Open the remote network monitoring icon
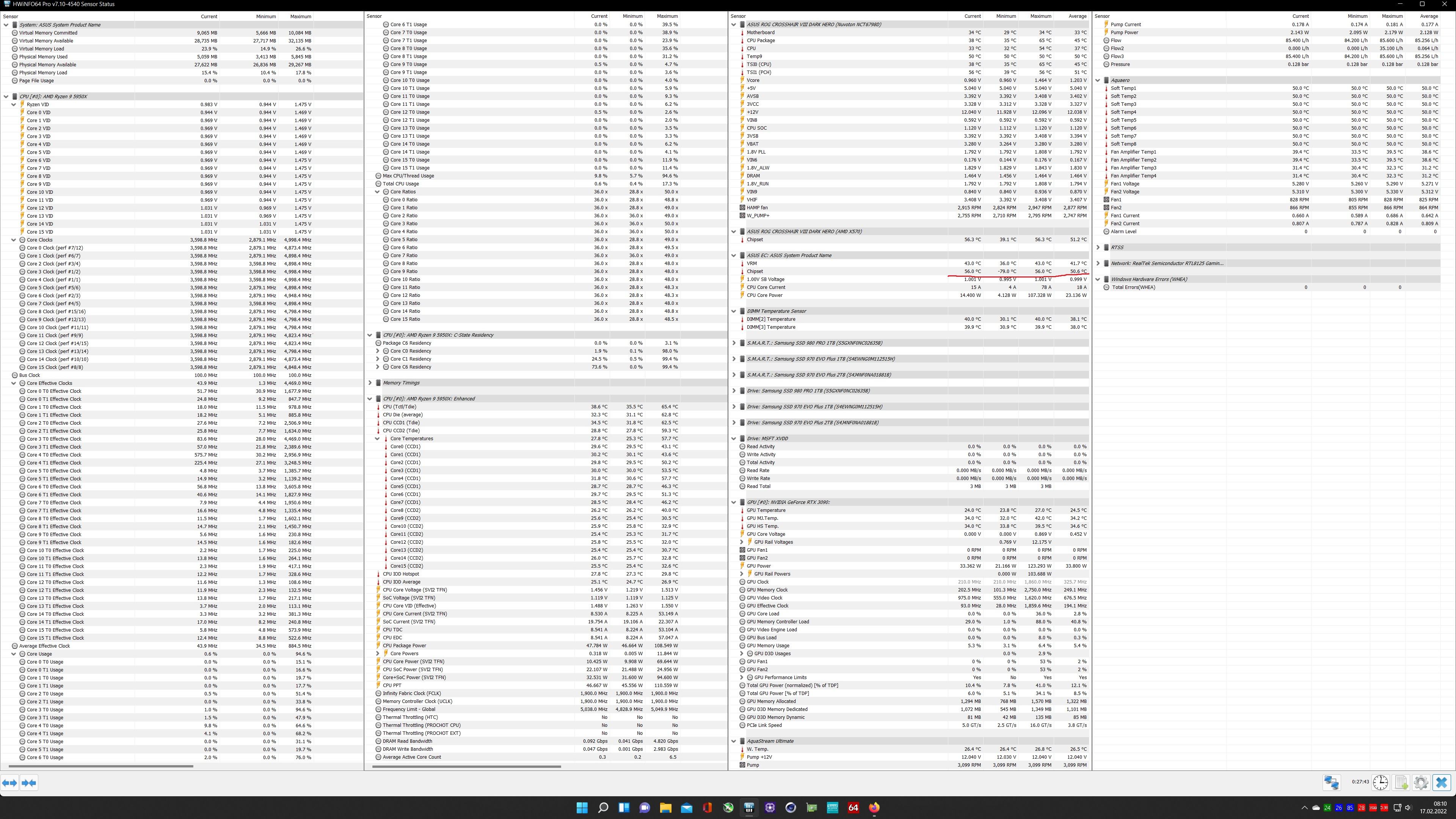 pyautogui.click(x=1331, y=782)
